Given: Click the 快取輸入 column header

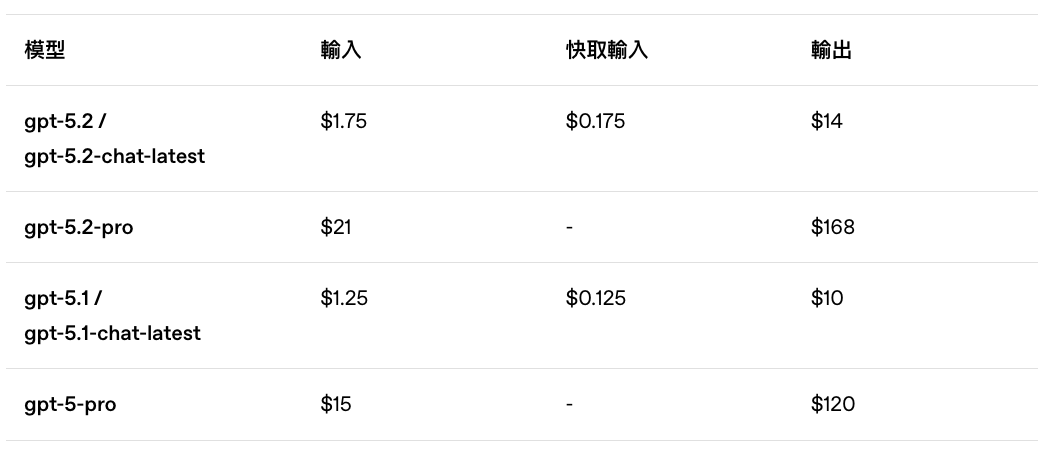Looking at the screenshot, I should click(607, 50).
